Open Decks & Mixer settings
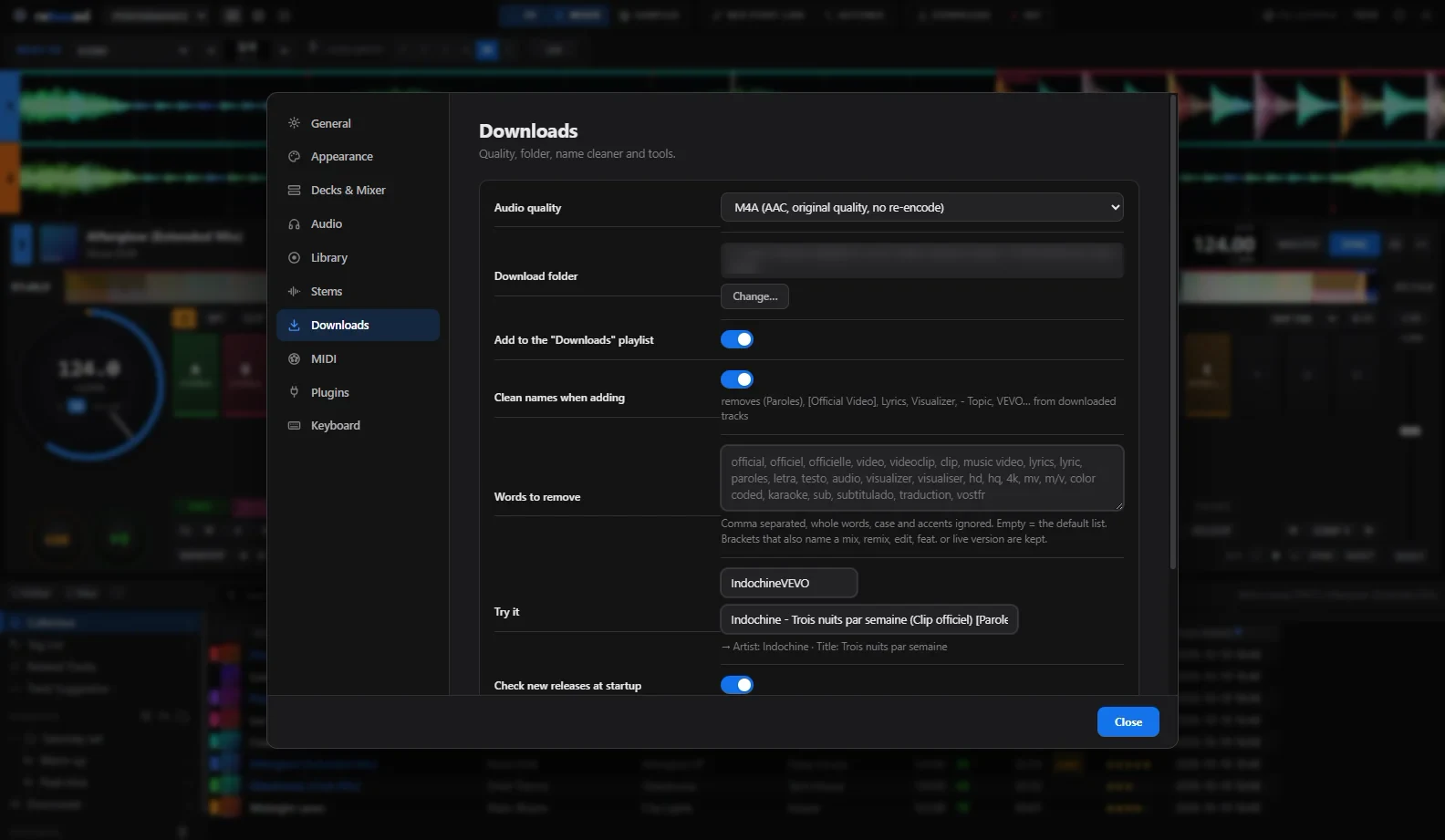1445x840 pixels. click(x=358, y=191)
